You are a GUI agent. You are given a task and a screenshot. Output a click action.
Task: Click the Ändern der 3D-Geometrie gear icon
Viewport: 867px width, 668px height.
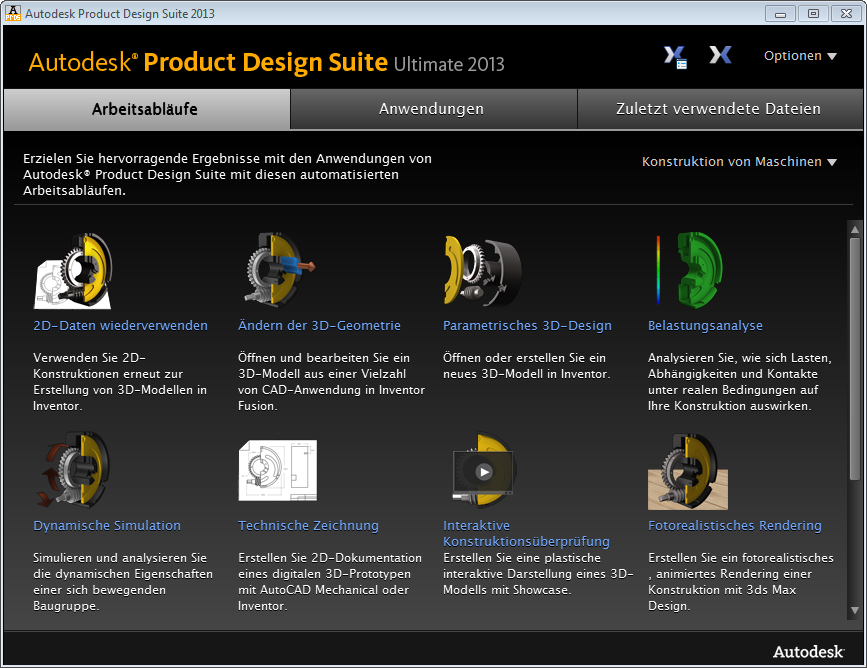pyautogui.click(x=280, y=269)
